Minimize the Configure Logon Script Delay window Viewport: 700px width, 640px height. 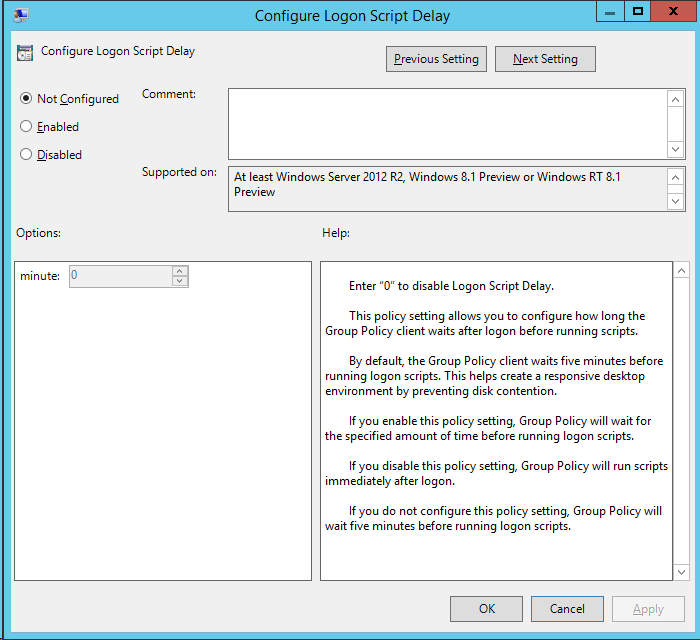click(610, 12)
